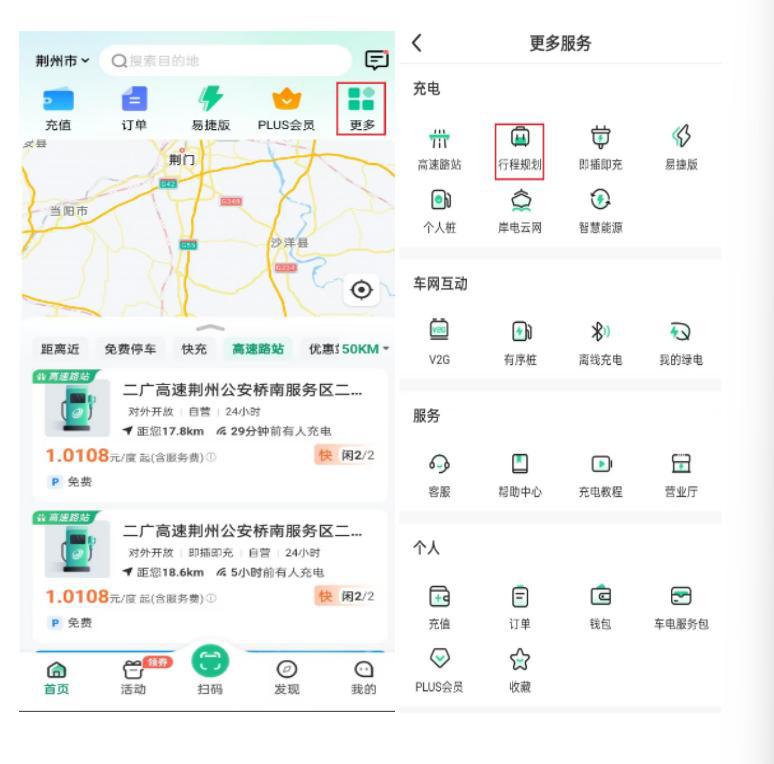
Task: Switch to the 发现 discover tab
Action: (289, 677)
